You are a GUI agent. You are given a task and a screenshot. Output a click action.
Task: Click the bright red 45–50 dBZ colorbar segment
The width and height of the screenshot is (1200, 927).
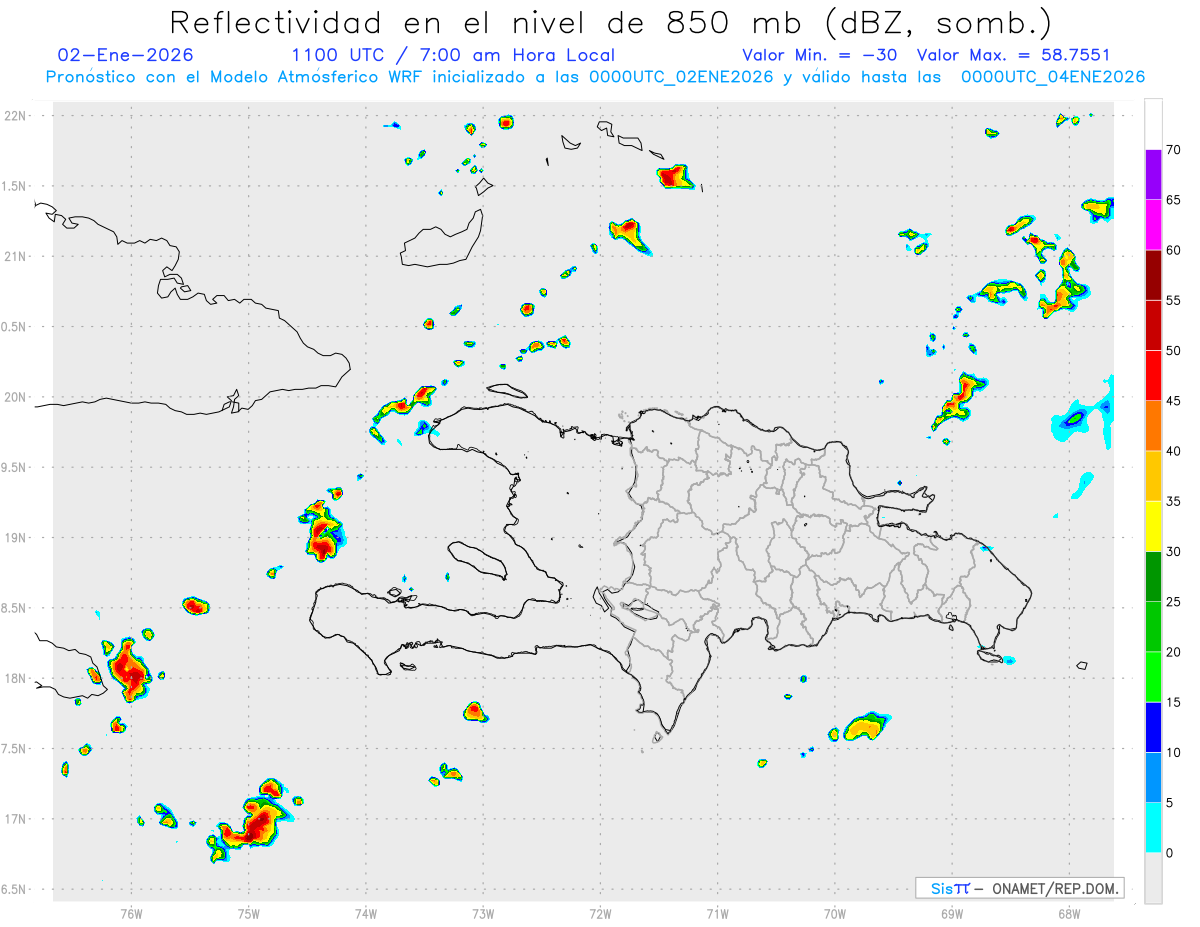(x=1154, y=376)
